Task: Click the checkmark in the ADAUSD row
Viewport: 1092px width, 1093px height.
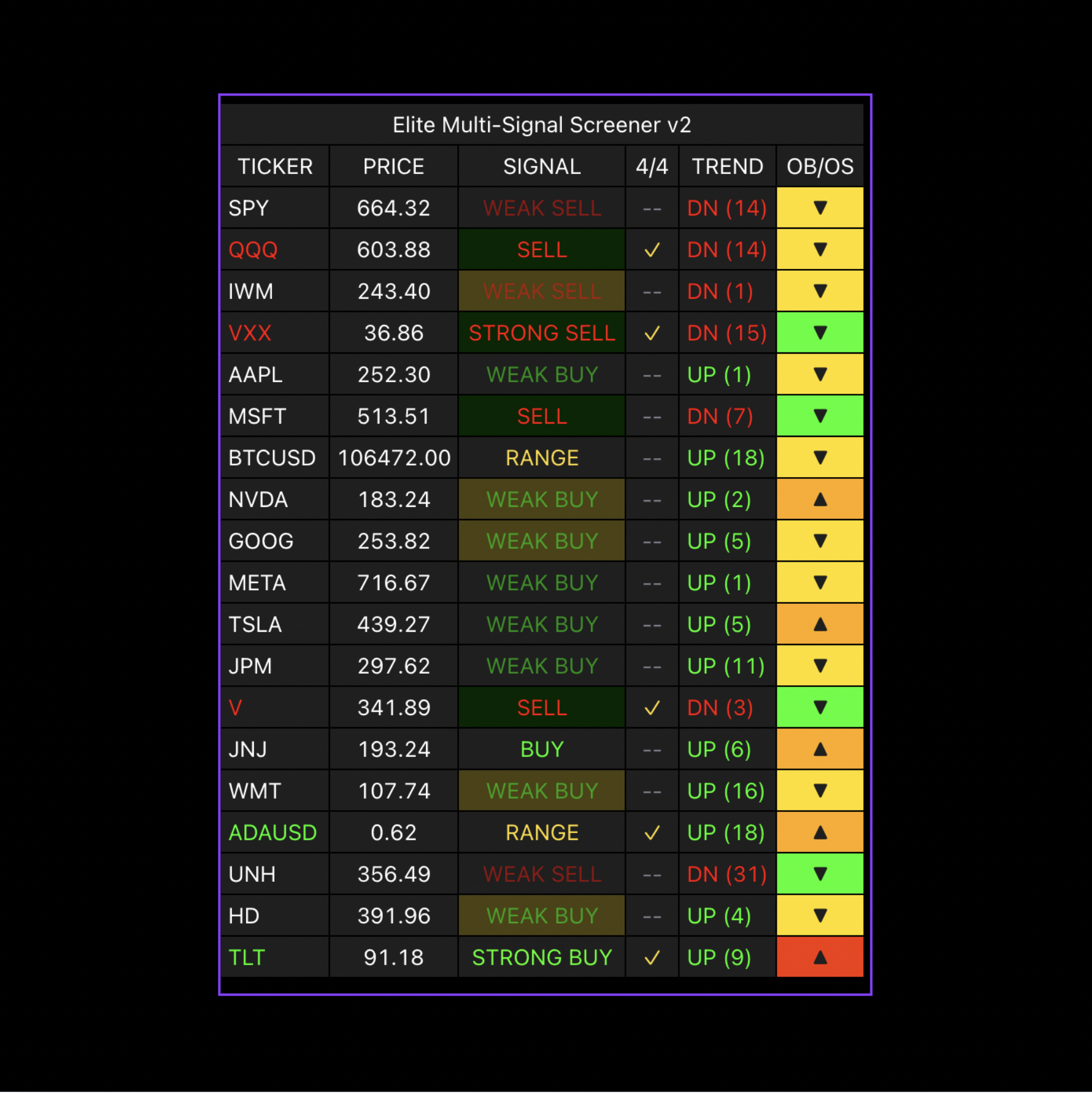Action: point(652,833)
